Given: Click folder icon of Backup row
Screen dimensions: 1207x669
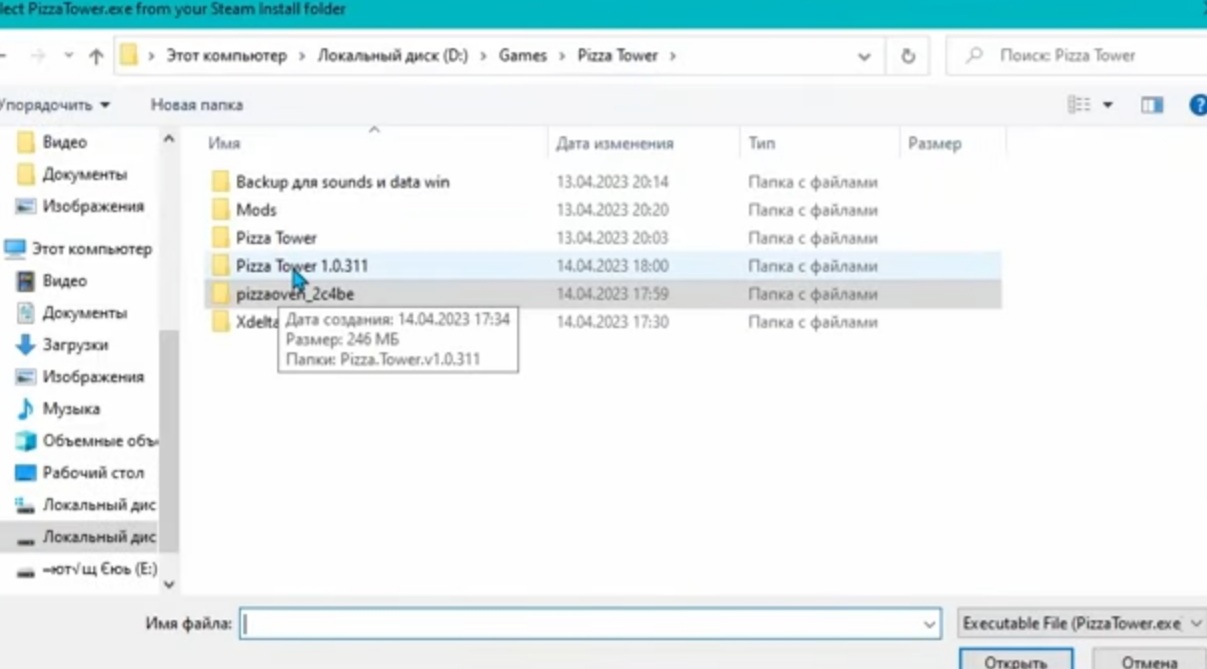Looking at the screenshot, I should (220, 182).
